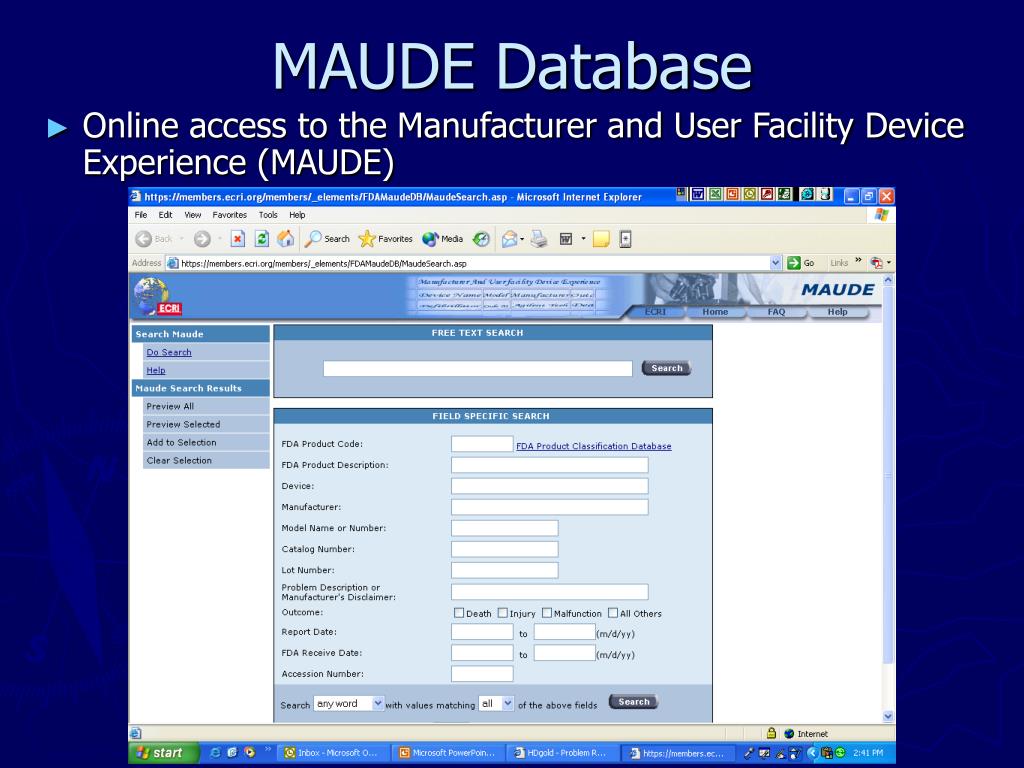Screen dimensions: 1024x768
Task: Click Internet Explorer quick launch icon
Action: pyautogui.click(x=216, y=752)
